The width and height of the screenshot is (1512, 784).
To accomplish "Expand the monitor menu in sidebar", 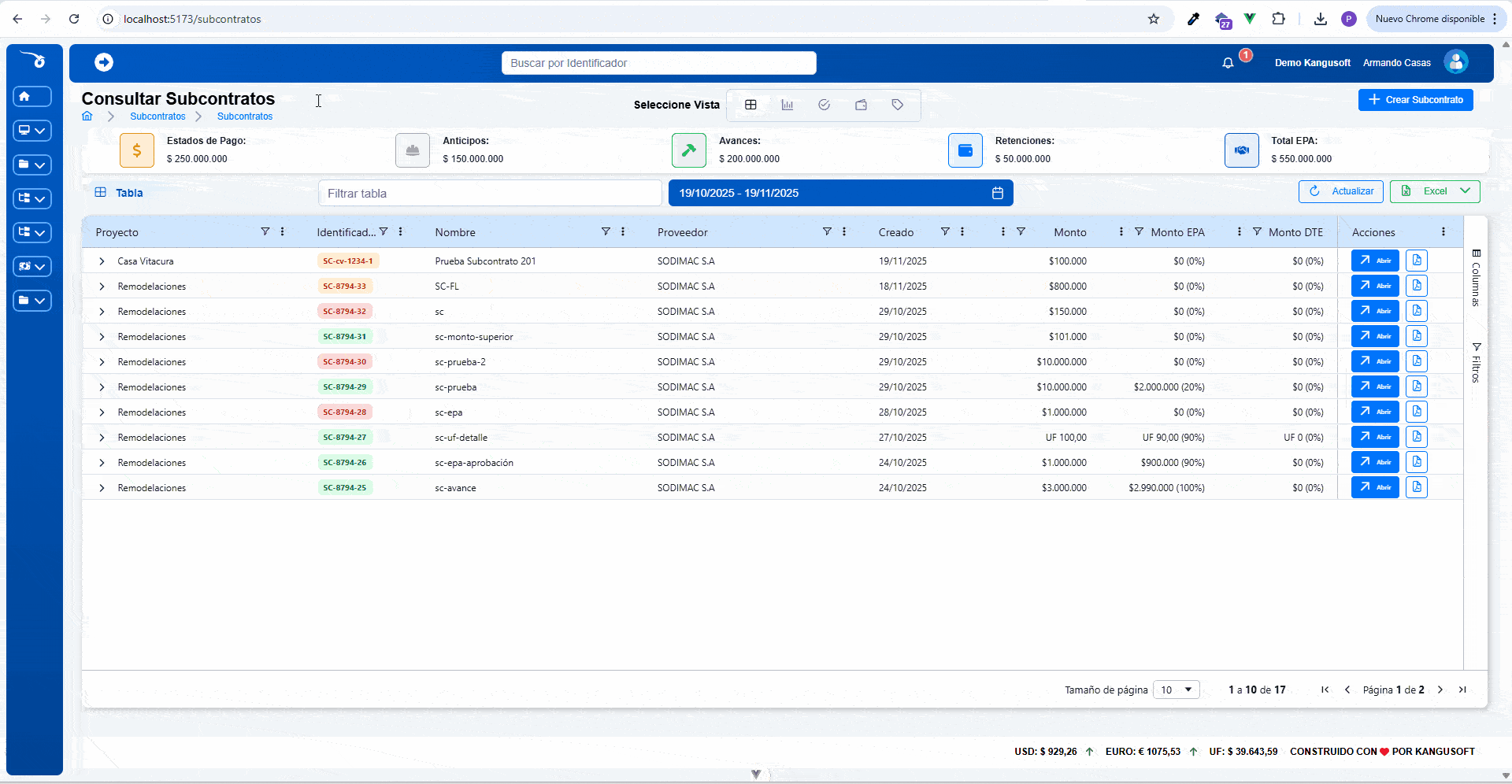I will [x=32, y=131].
